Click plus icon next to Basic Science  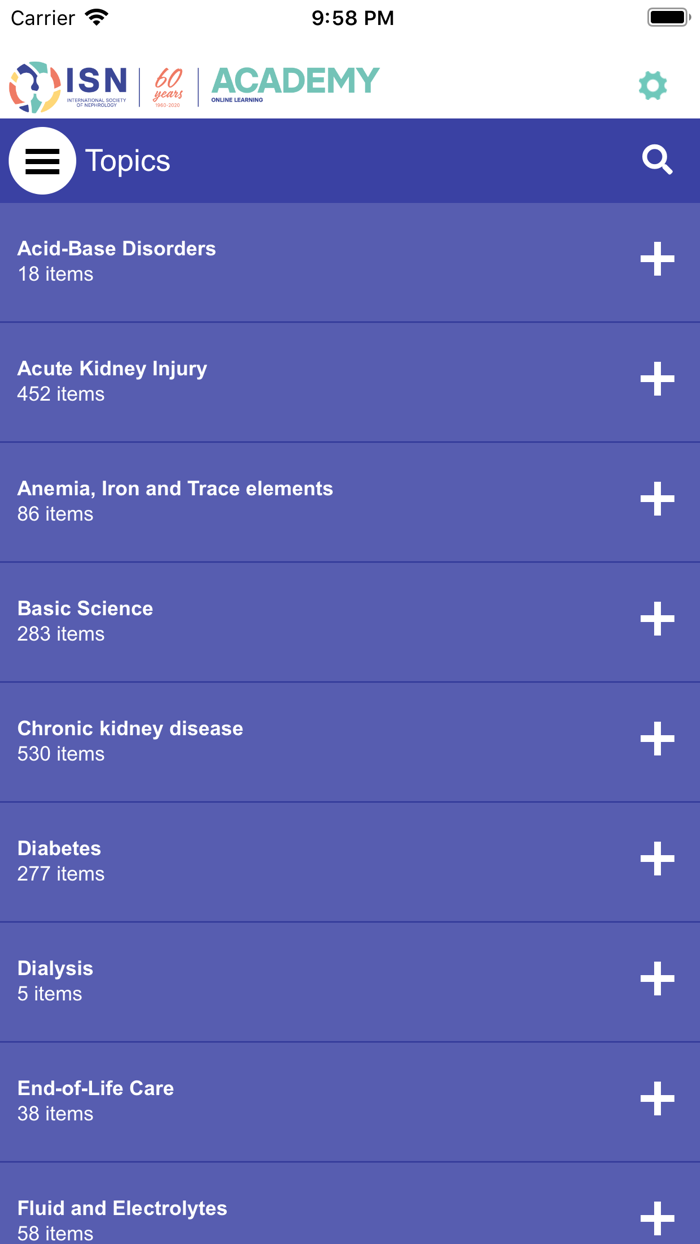point(657,619)
